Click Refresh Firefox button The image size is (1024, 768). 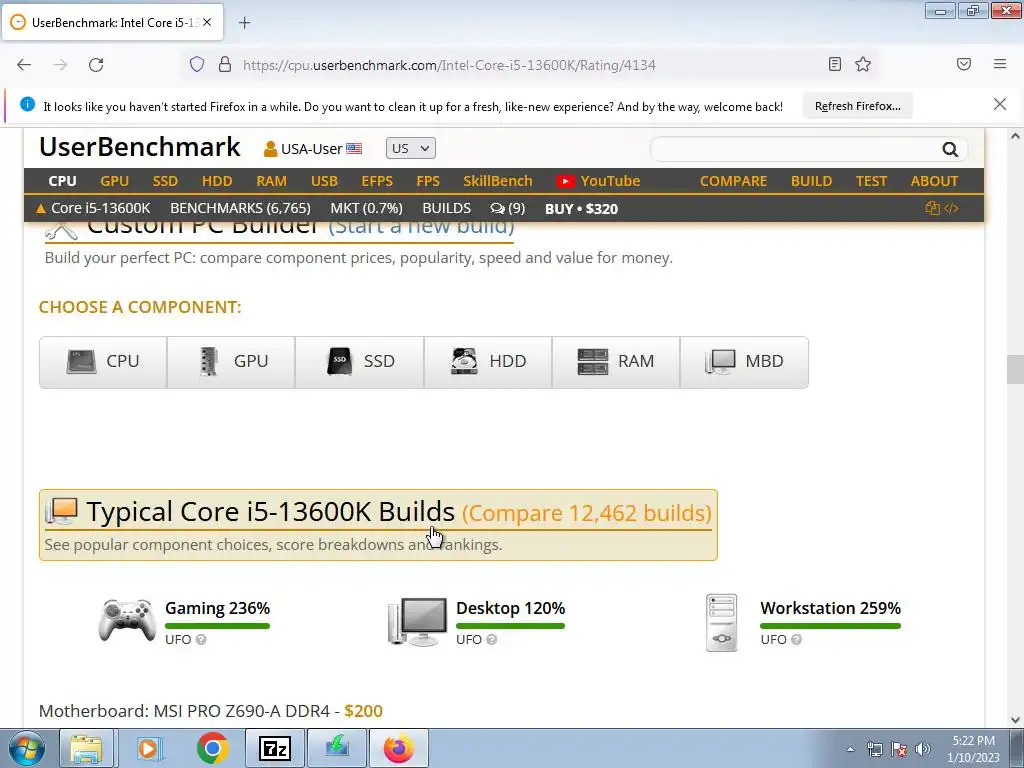[857, 106]
